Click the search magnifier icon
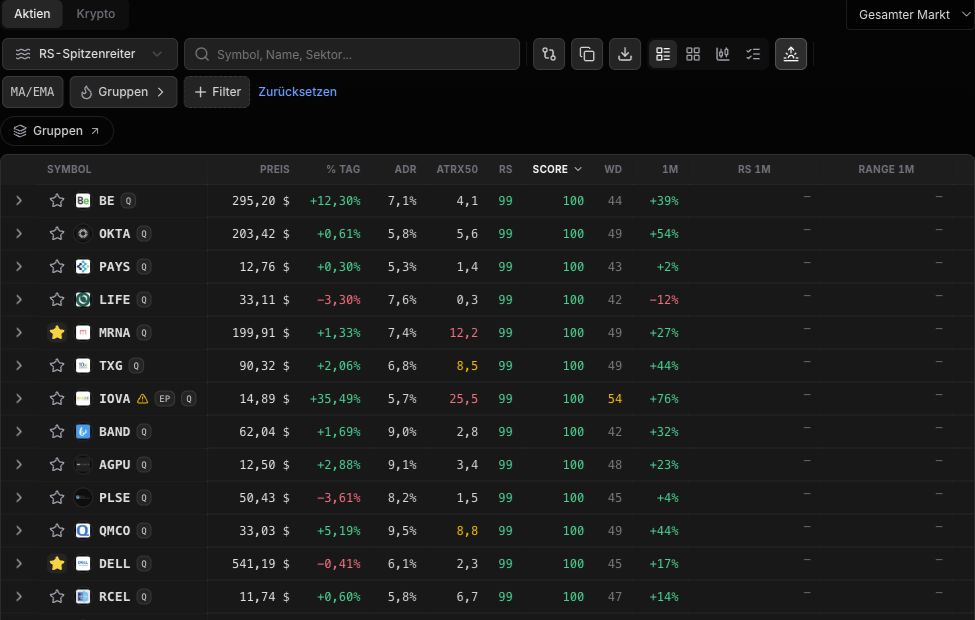 [202, 54]
